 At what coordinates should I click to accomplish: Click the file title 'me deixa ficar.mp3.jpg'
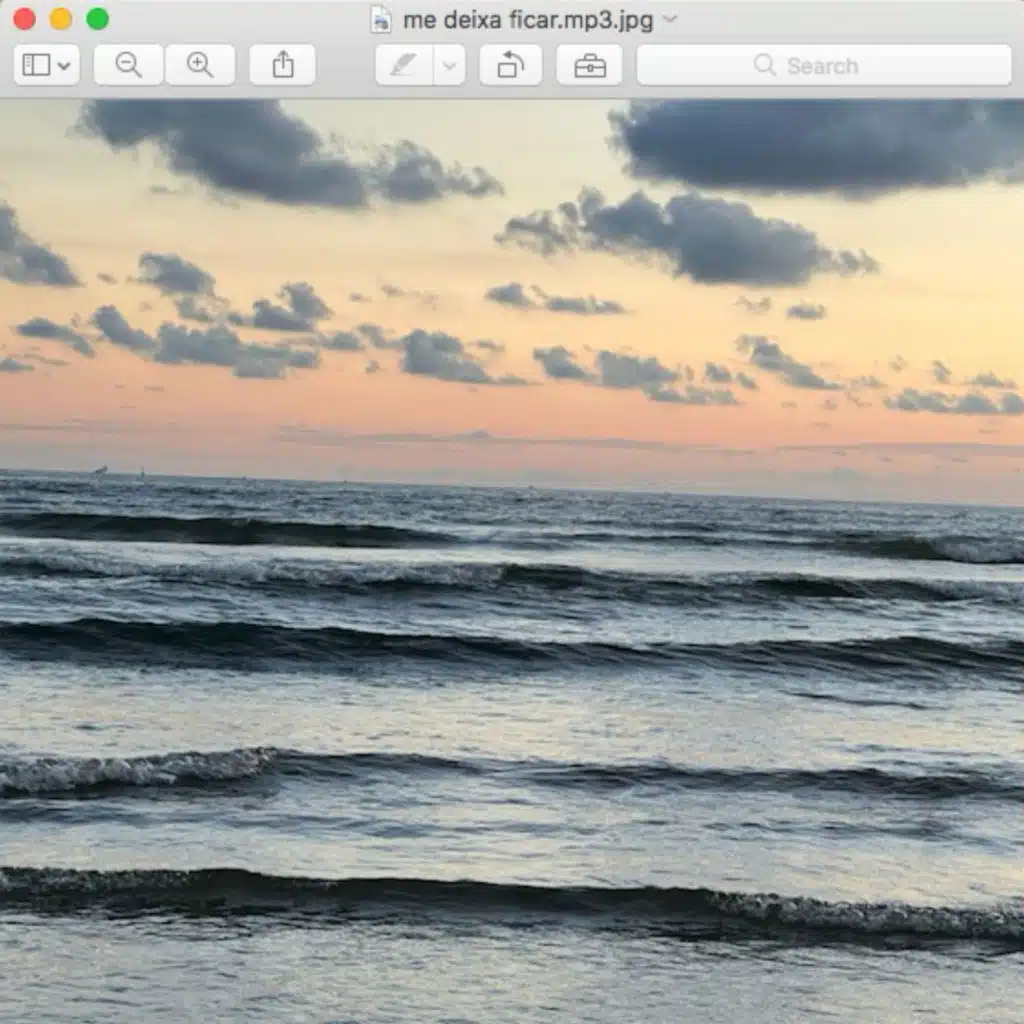528,20
